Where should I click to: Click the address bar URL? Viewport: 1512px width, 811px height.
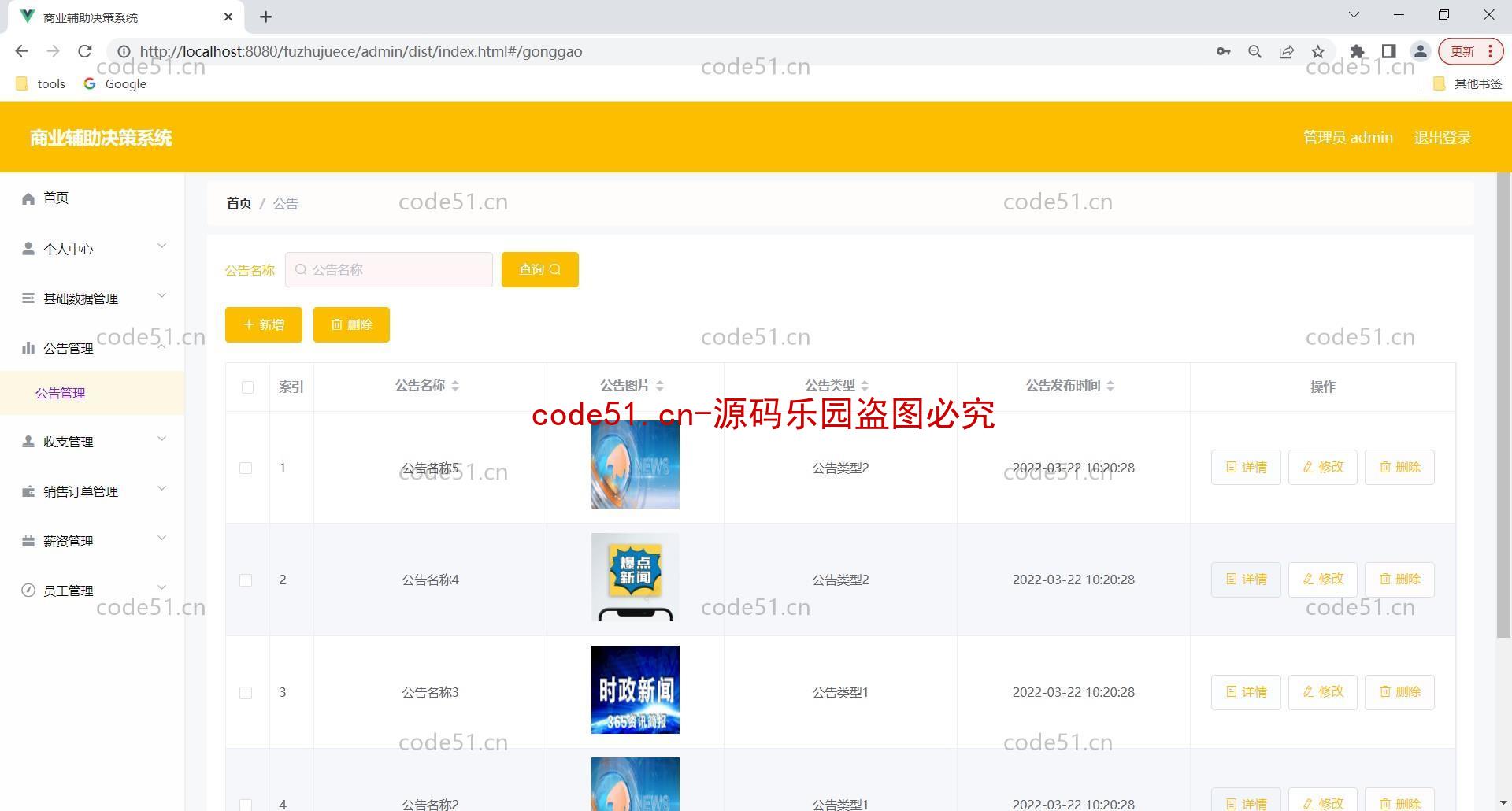tap(361, 51)
